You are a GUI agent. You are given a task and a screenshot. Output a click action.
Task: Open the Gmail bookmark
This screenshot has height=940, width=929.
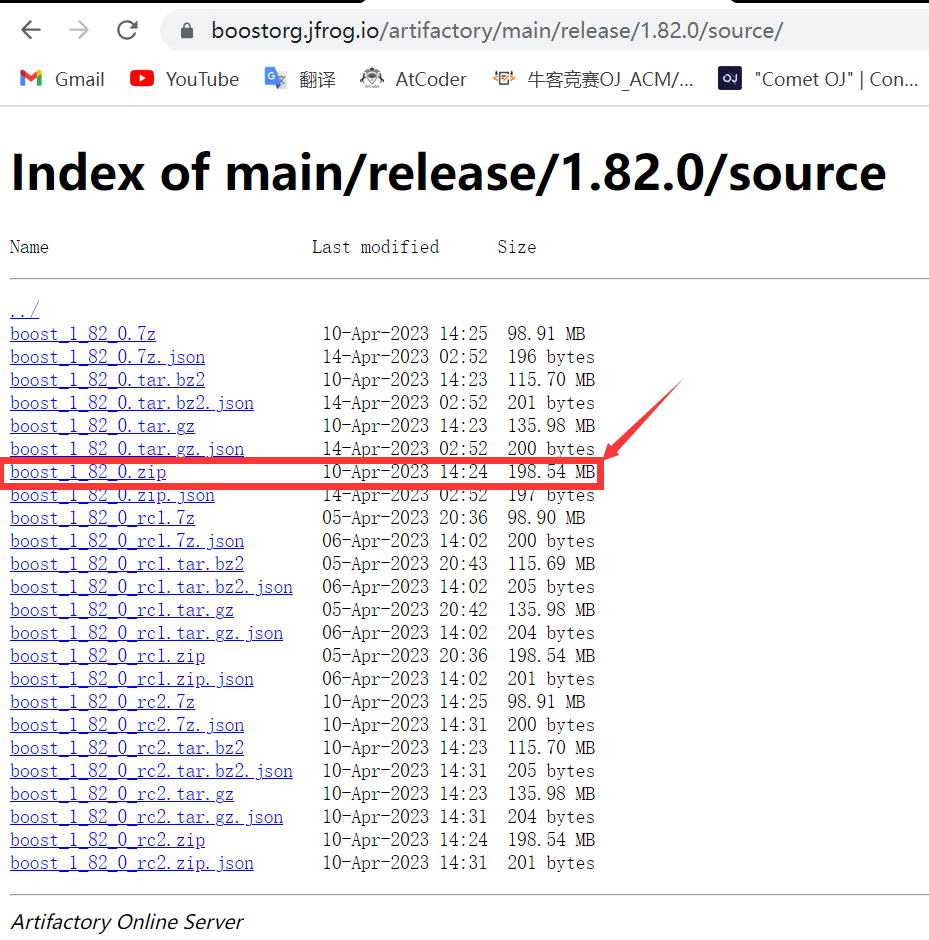62,79
